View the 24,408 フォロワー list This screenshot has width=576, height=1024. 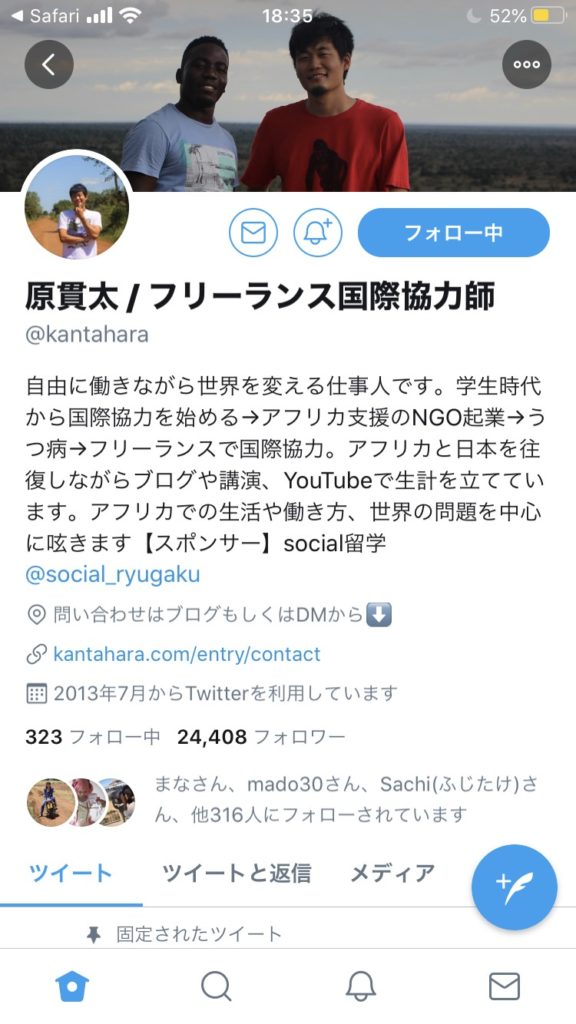[x=261, y=737]
